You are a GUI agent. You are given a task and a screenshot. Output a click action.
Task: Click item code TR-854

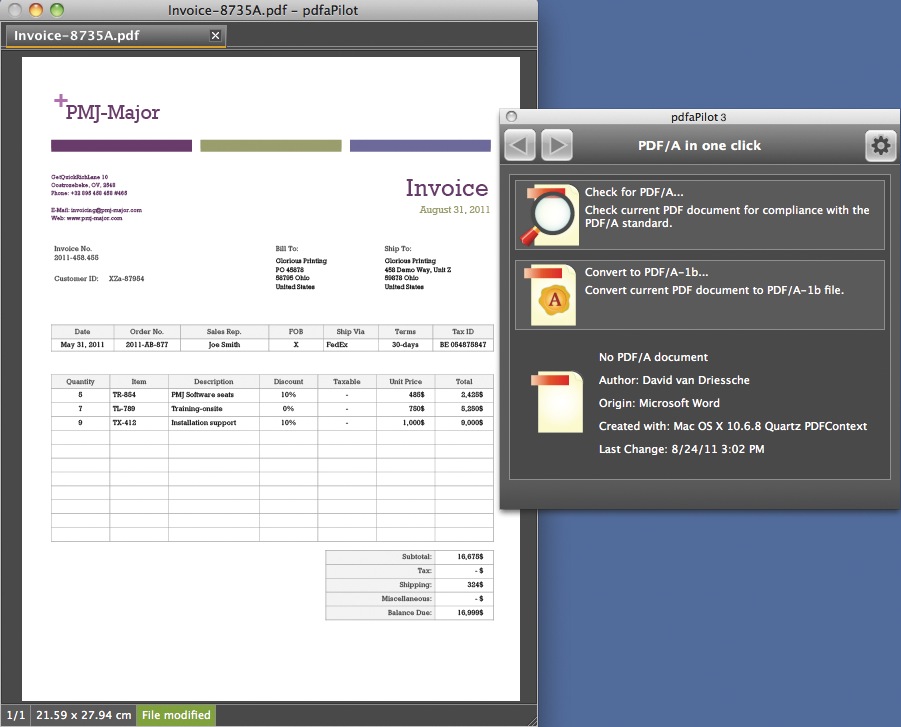tap(124, 395)
